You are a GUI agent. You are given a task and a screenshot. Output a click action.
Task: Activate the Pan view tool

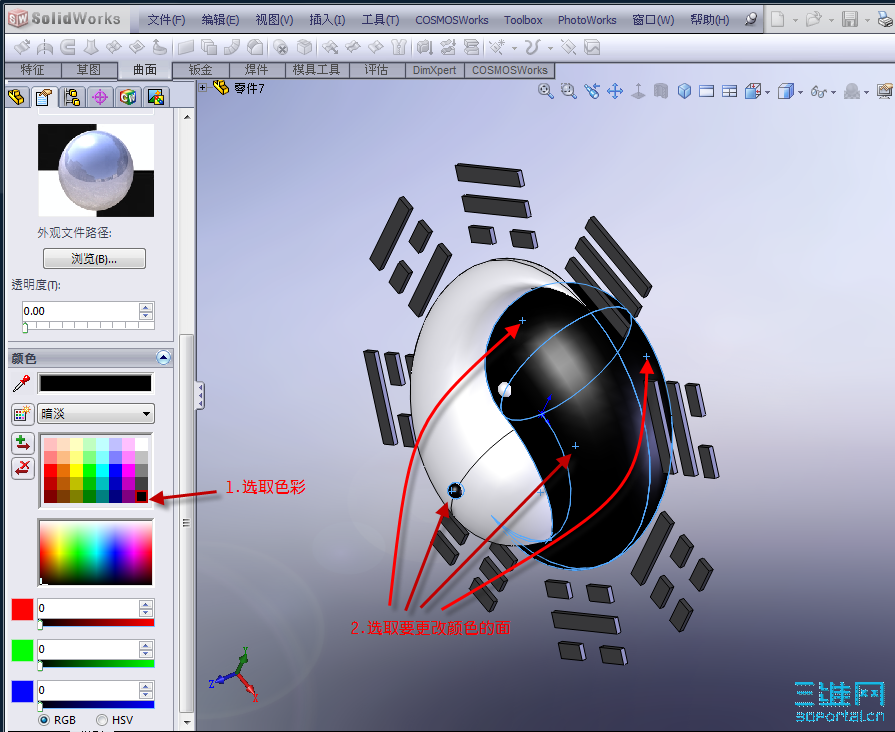click(615, 91)
